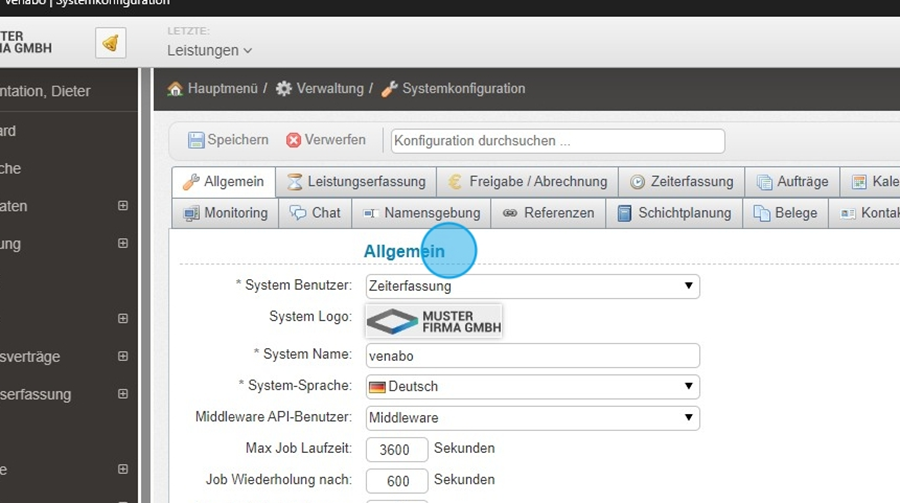Screen dimensions: 900x503
Task: Open the Chat configuration tab
Action: pyautogui.click(x=315, y=213)
